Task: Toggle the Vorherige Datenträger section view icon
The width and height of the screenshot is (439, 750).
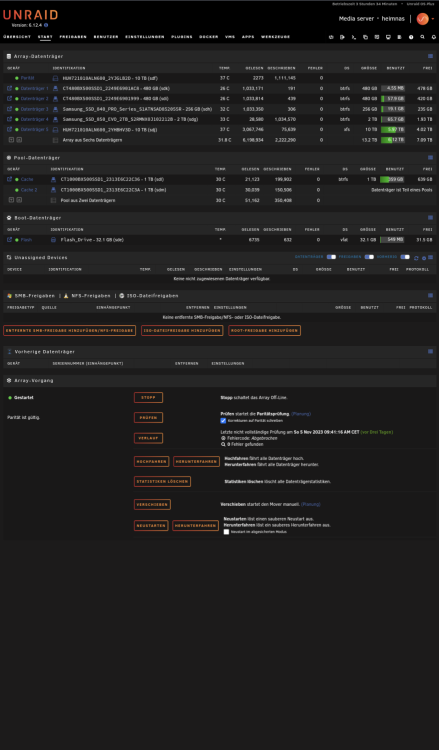Action: (x=430, y=352)
